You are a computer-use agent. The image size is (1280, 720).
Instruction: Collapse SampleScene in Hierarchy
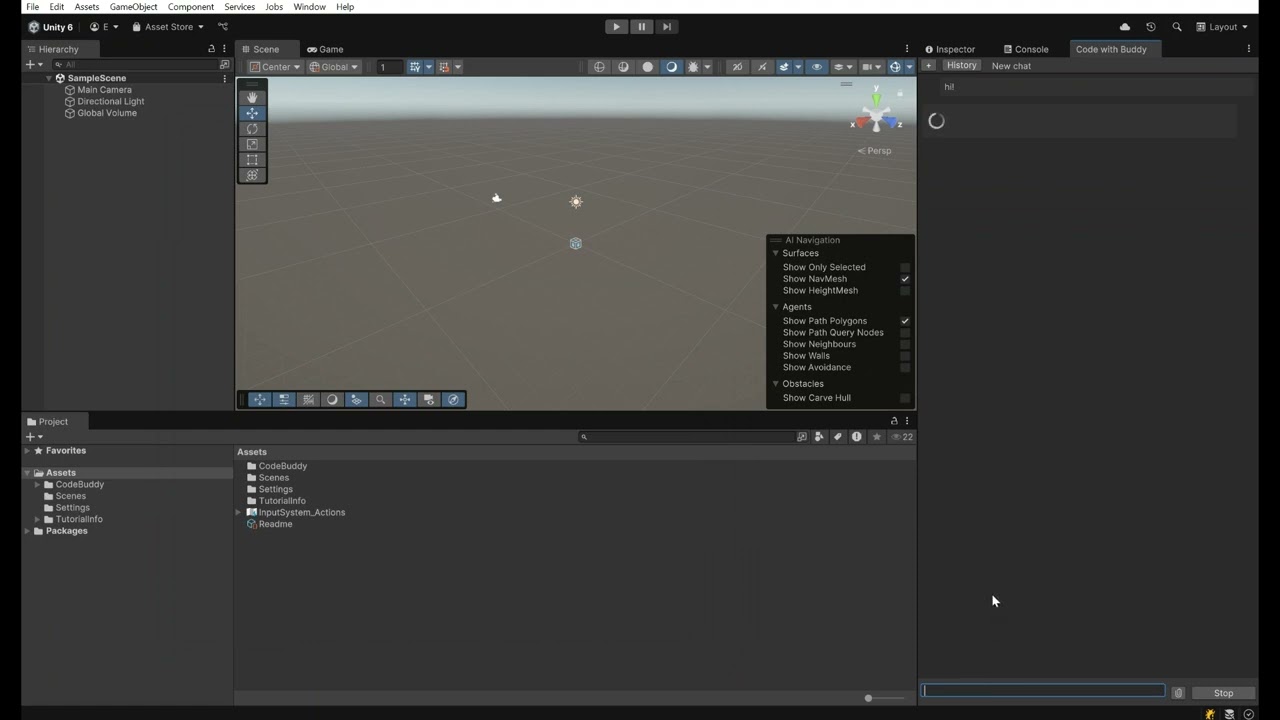point(48,78)
